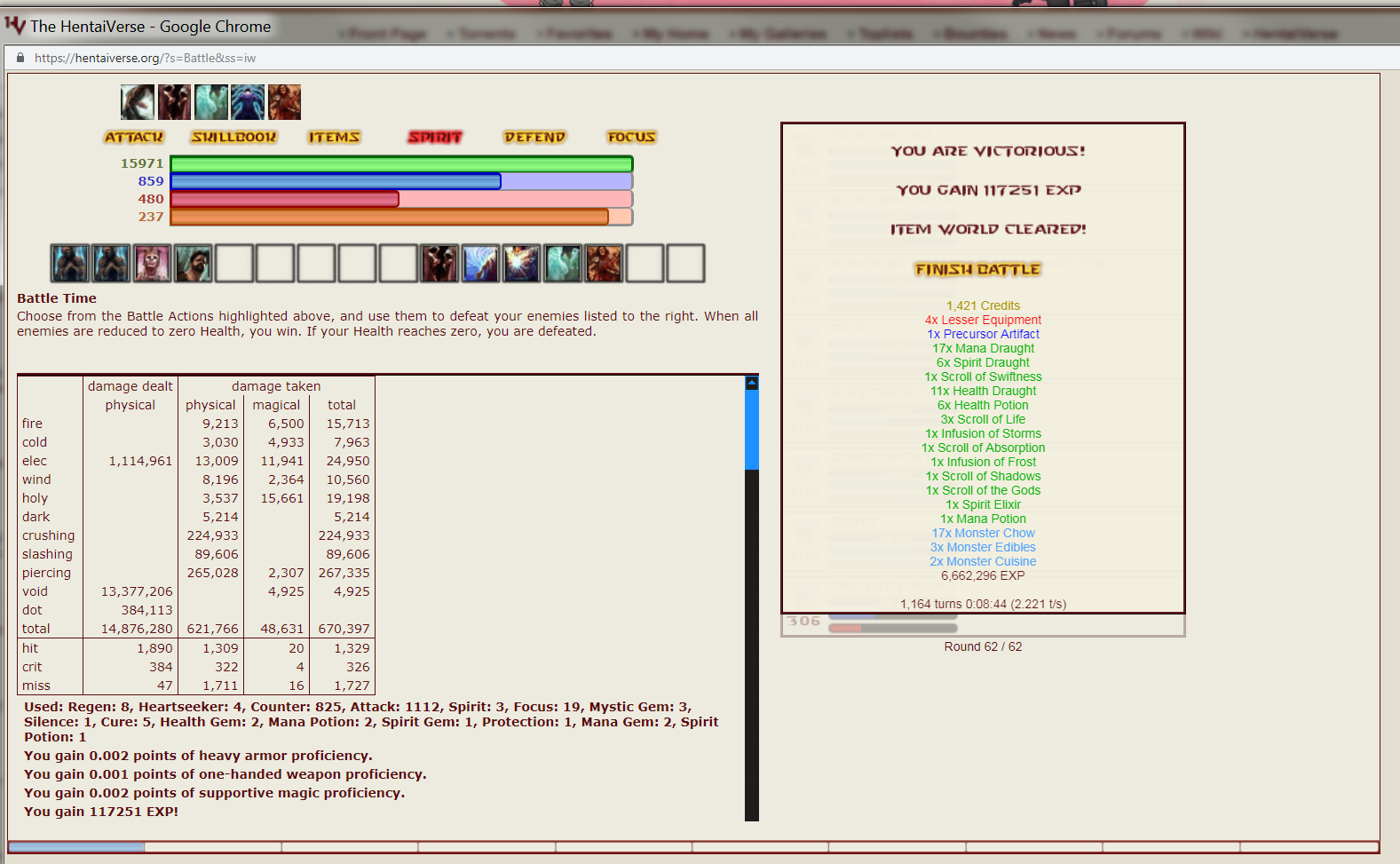Click the blue cloaked figure status effect icon
Viewport: 1400px width, 864px height.
tap(248, 102)
